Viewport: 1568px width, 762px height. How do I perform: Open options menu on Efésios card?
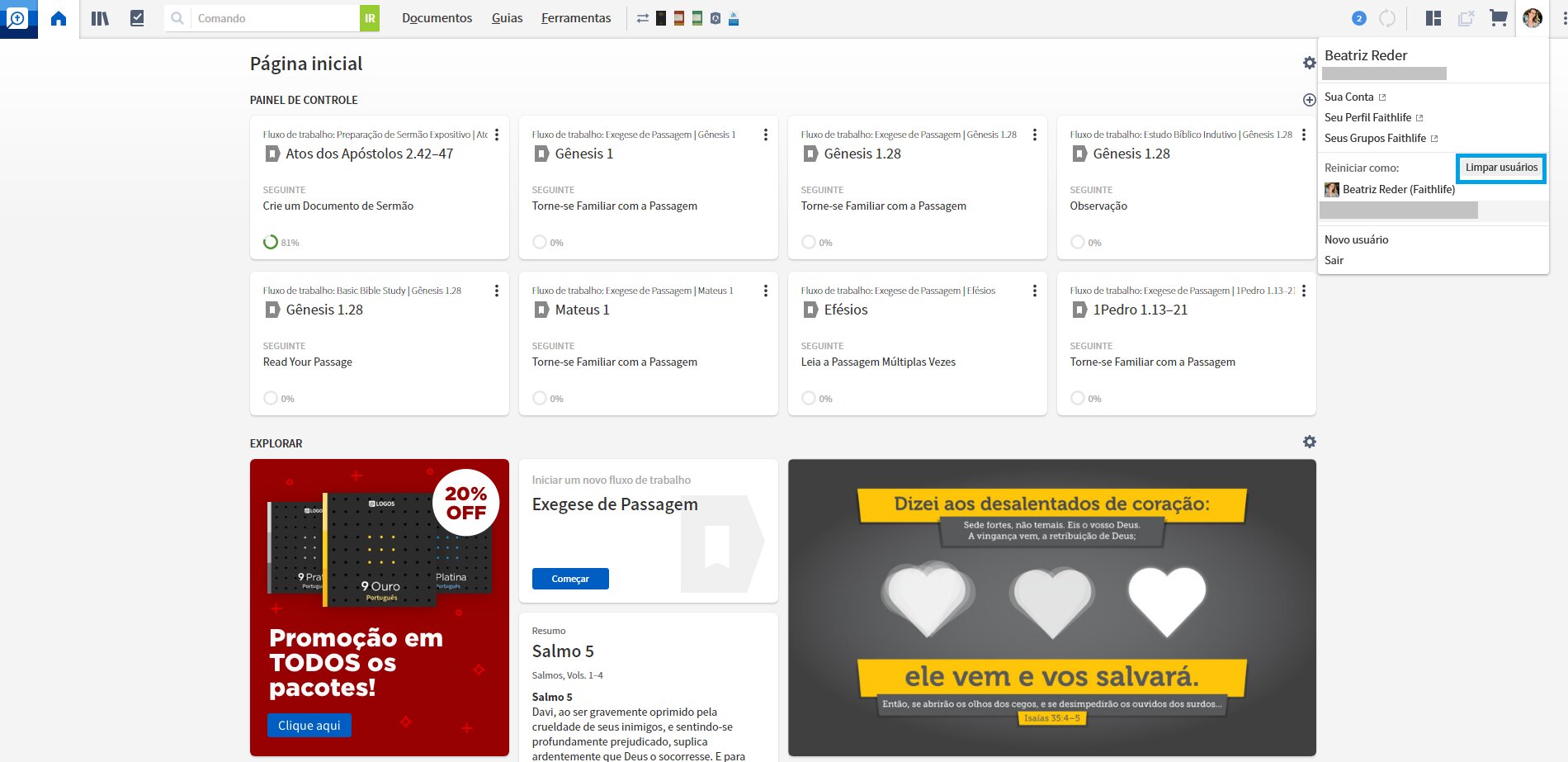pos(1035,291)
